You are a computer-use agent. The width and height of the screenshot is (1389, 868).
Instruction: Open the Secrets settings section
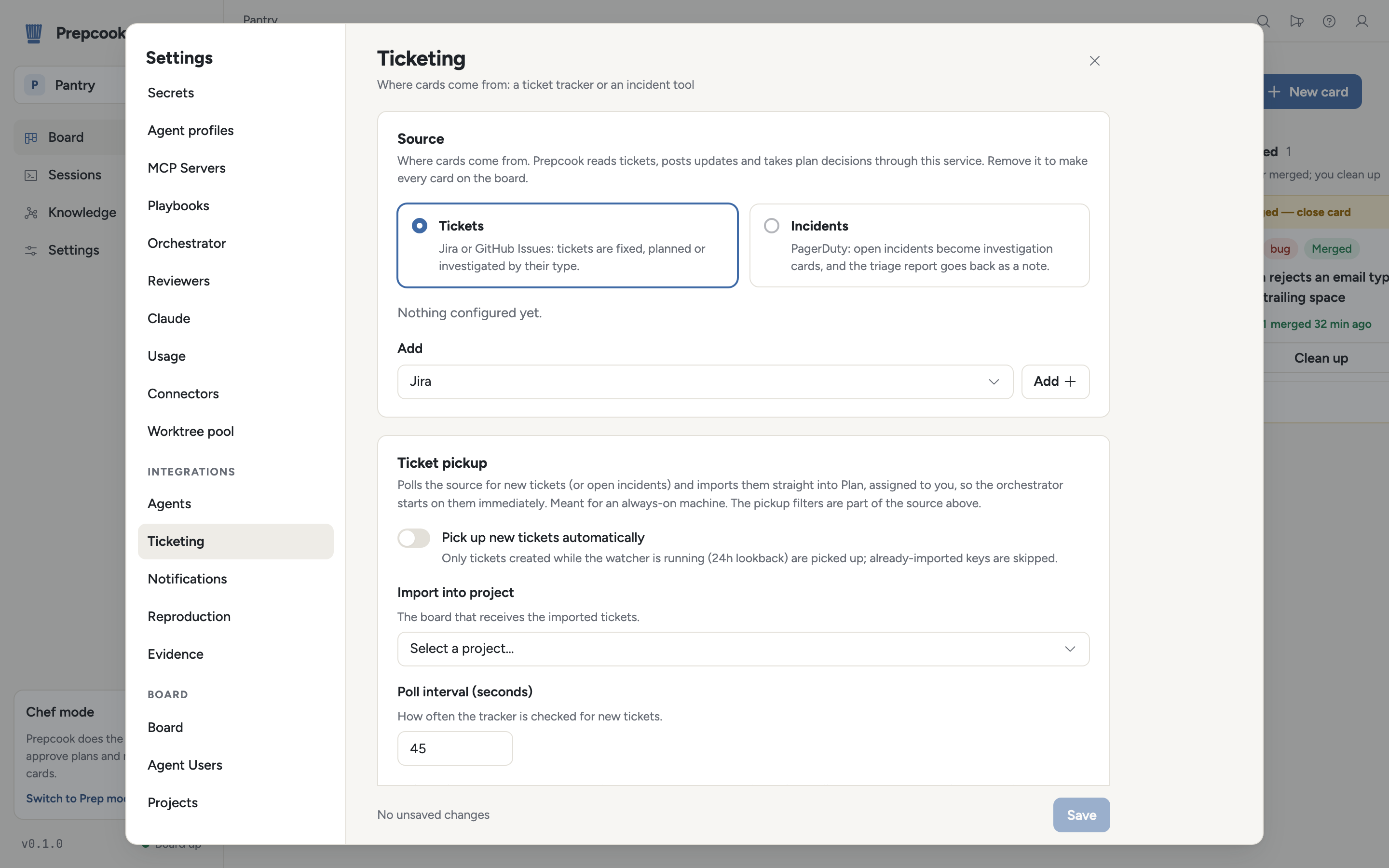(235, 93)
